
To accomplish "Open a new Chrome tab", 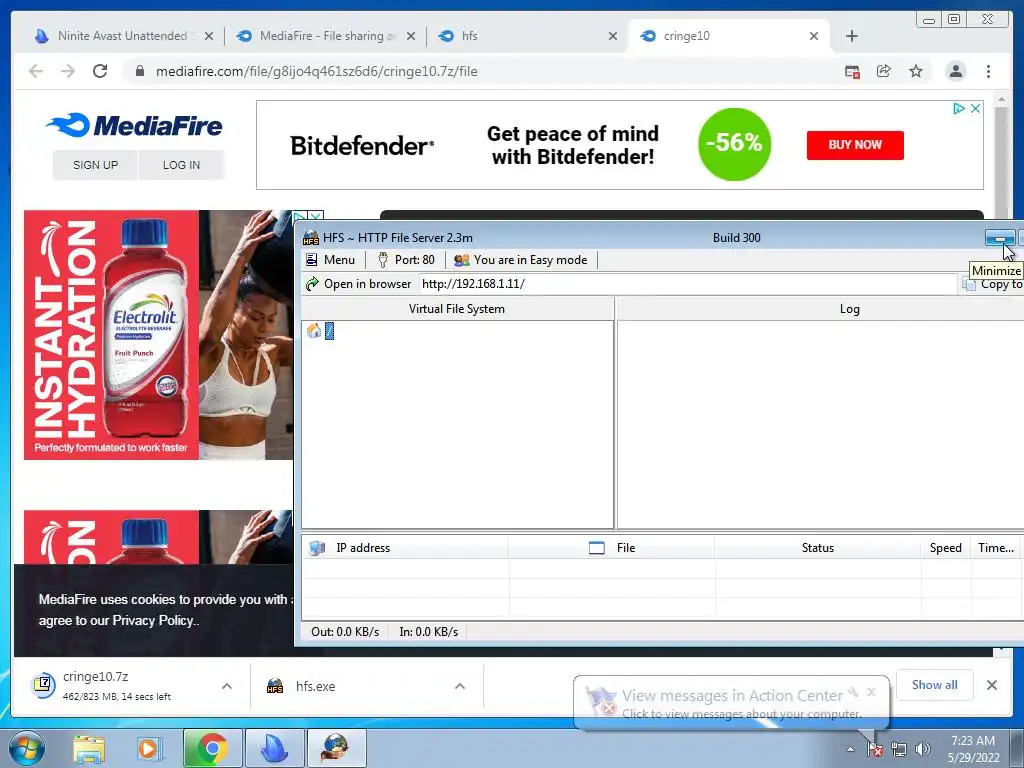I will 852,37.
